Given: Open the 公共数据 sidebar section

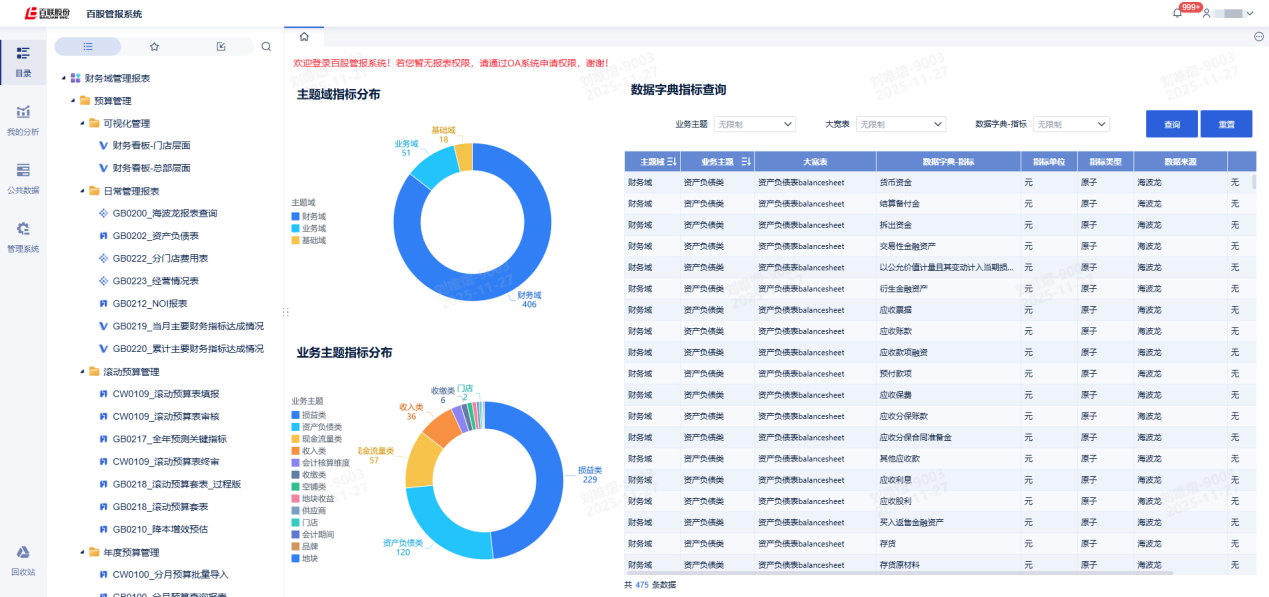Looking at the screenshot, I should coord(22,176).
